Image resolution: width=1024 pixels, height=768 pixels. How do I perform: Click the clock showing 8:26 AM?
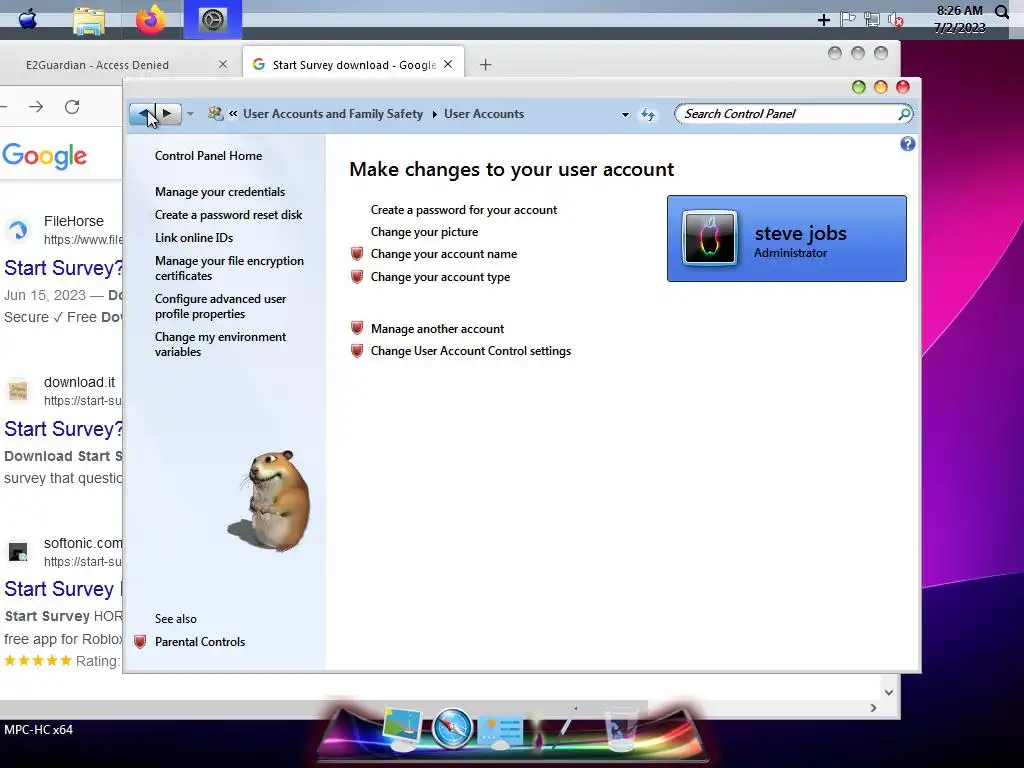tap(959, 10)
